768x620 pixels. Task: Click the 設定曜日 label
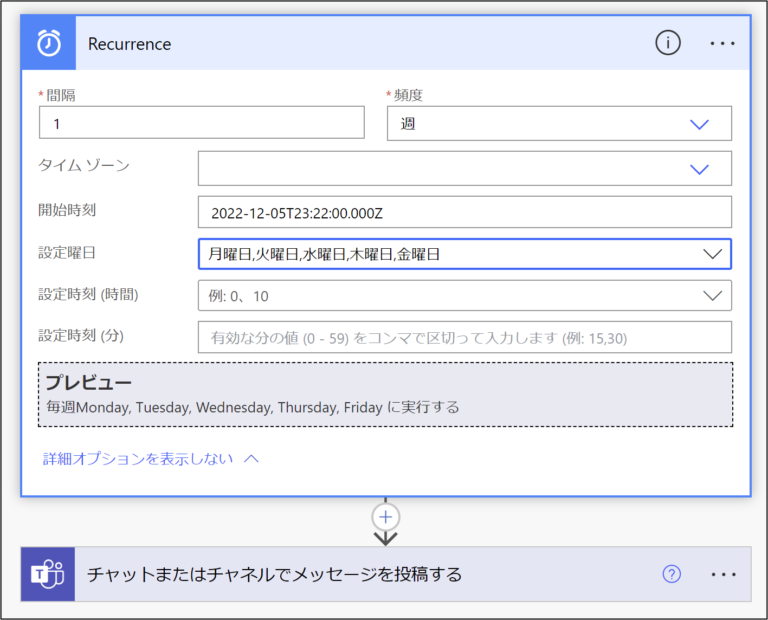67,253
